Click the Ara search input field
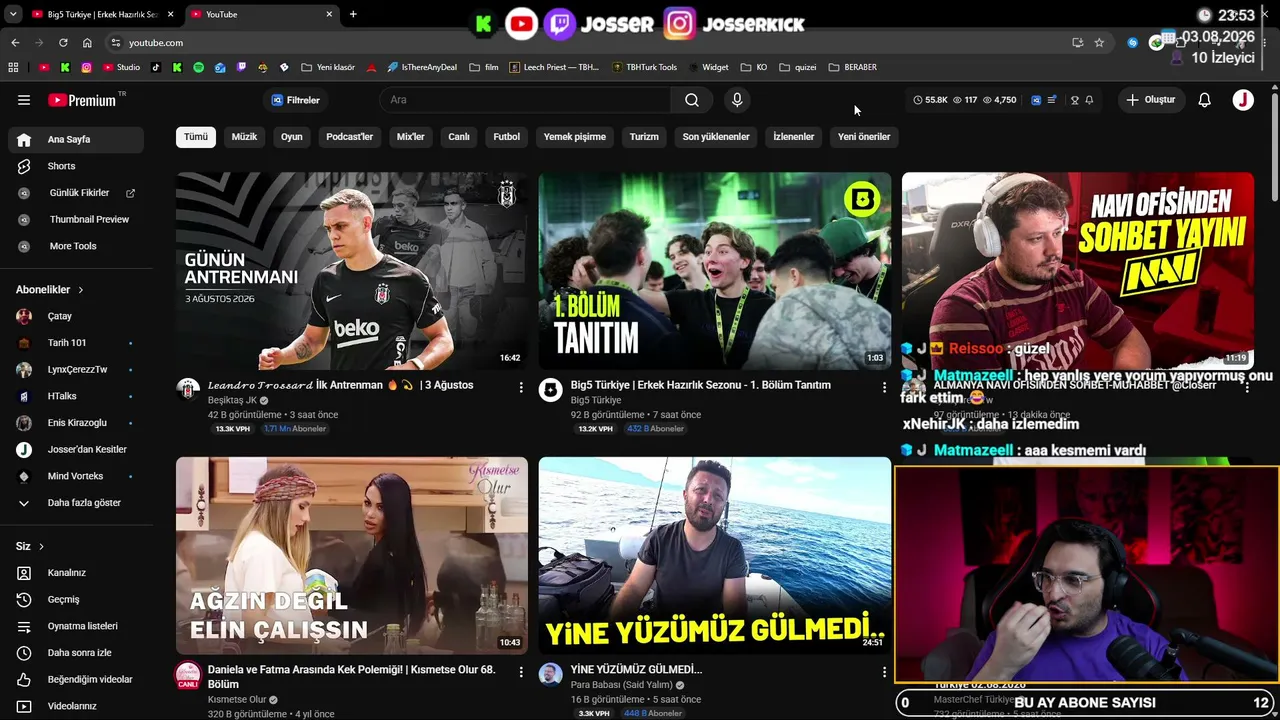This screenshot has height=720, width=1280. (x=525, y=100)
